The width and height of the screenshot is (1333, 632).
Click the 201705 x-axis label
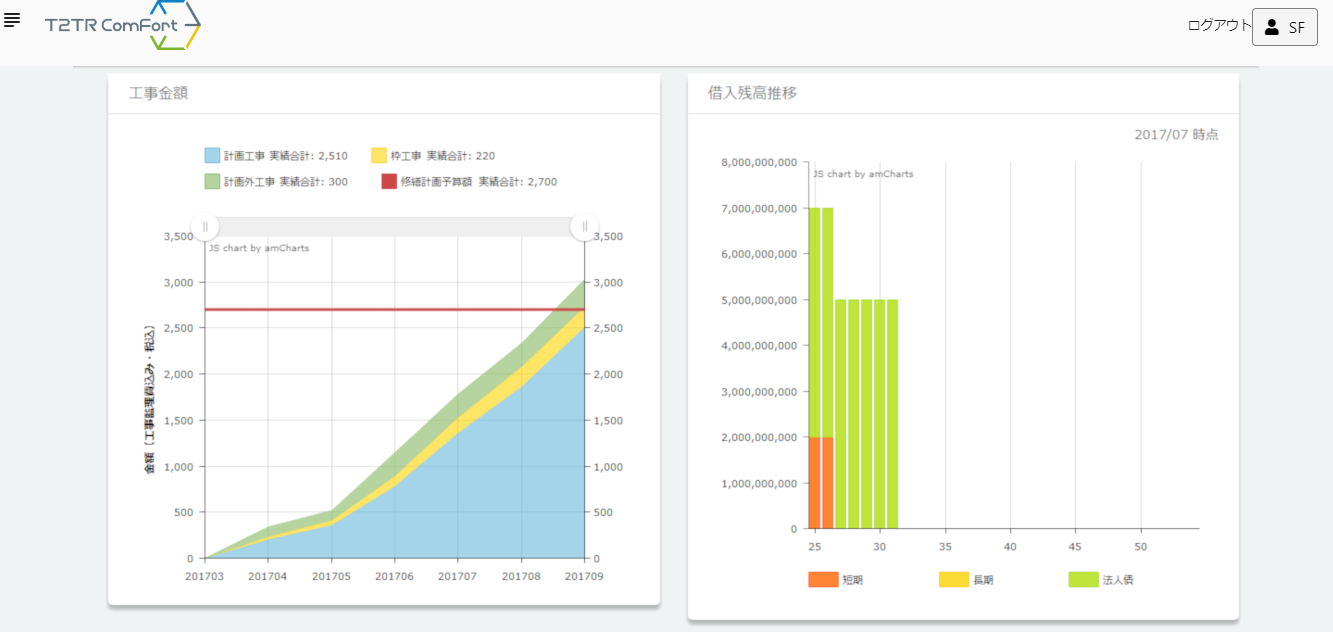pyautogui.click(x=331, y=576)
